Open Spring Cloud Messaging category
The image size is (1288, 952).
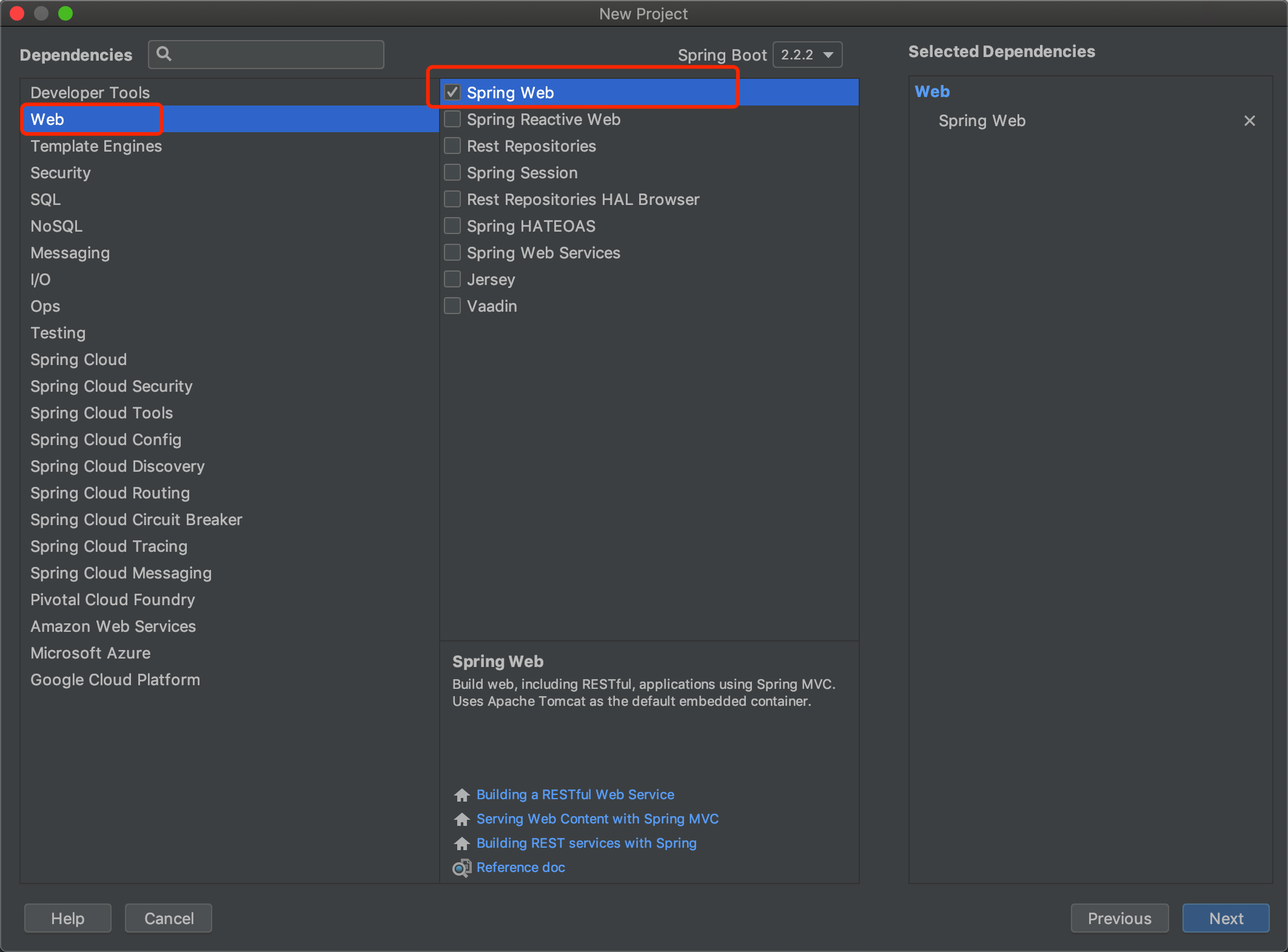click(229, 572)
